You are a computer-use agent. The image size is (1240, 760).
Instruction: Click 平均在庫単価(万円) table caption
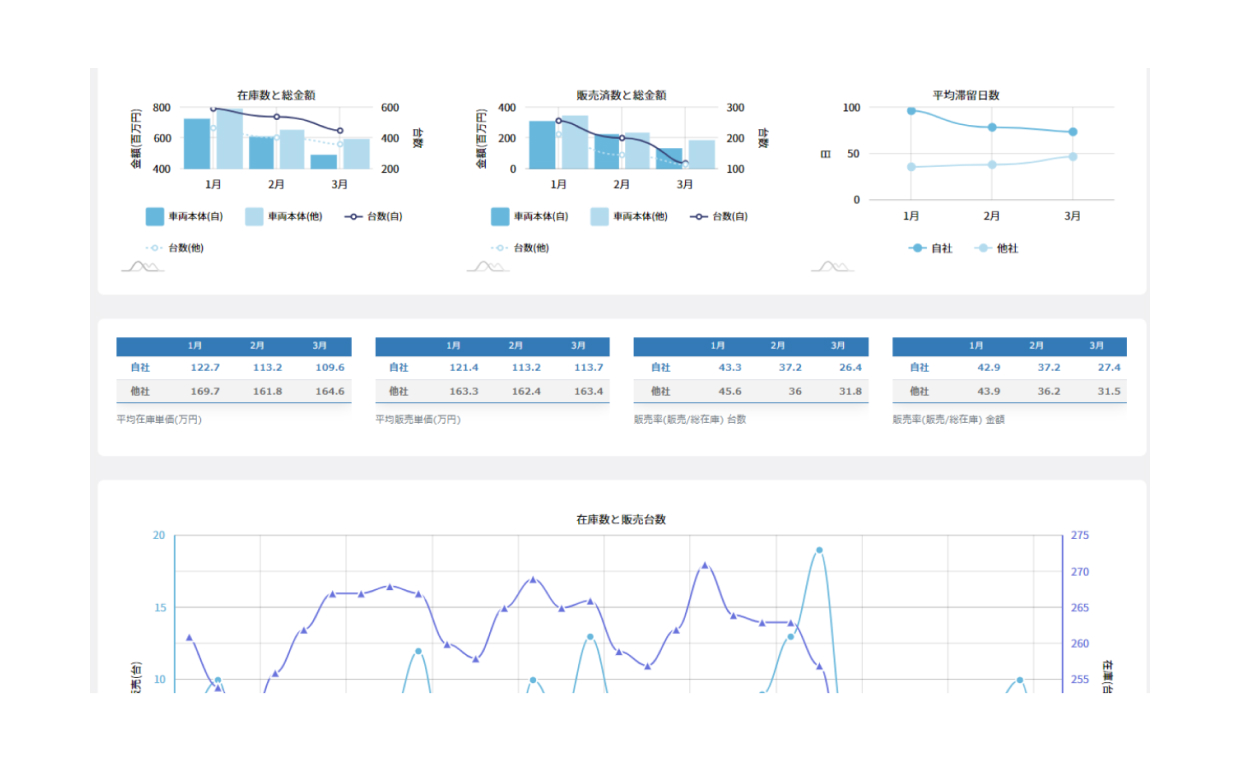click(x=159, y=419)
